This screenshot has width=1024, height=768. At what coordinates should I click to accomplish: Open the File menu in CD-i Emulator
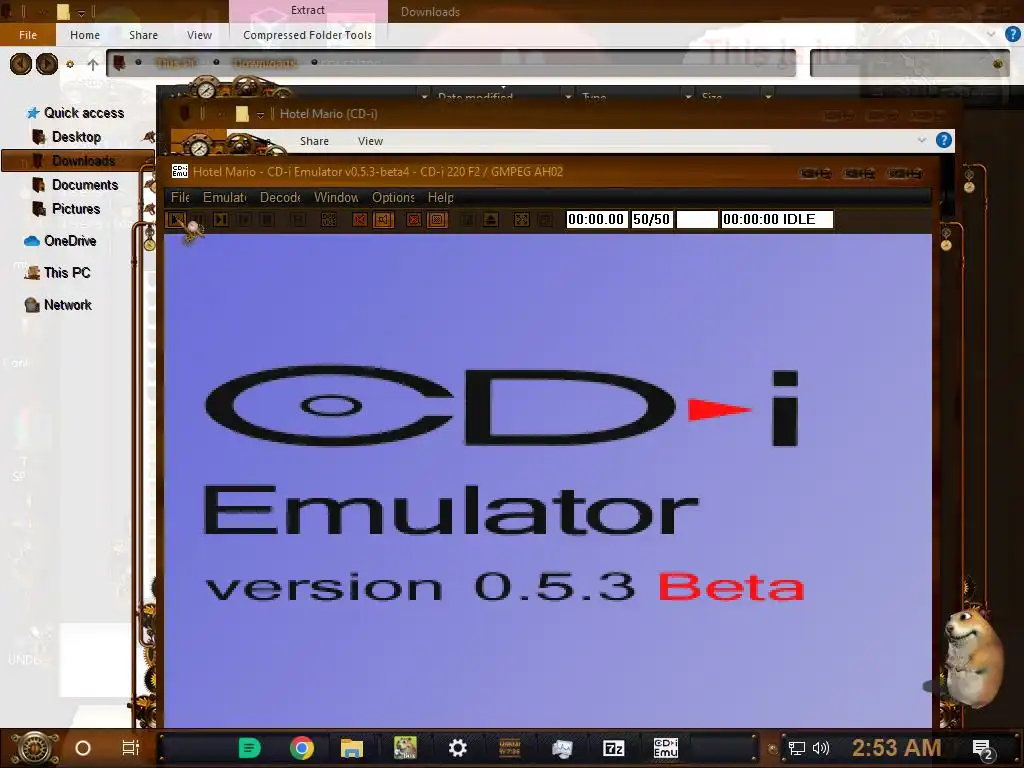coord(180,197)
